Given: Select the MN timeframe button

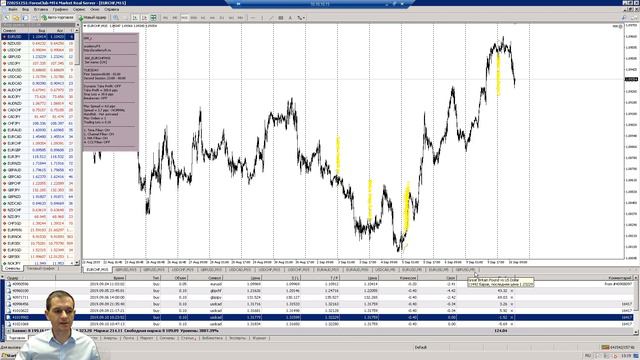Looking at the screenshot, I should tap(240, 18).
